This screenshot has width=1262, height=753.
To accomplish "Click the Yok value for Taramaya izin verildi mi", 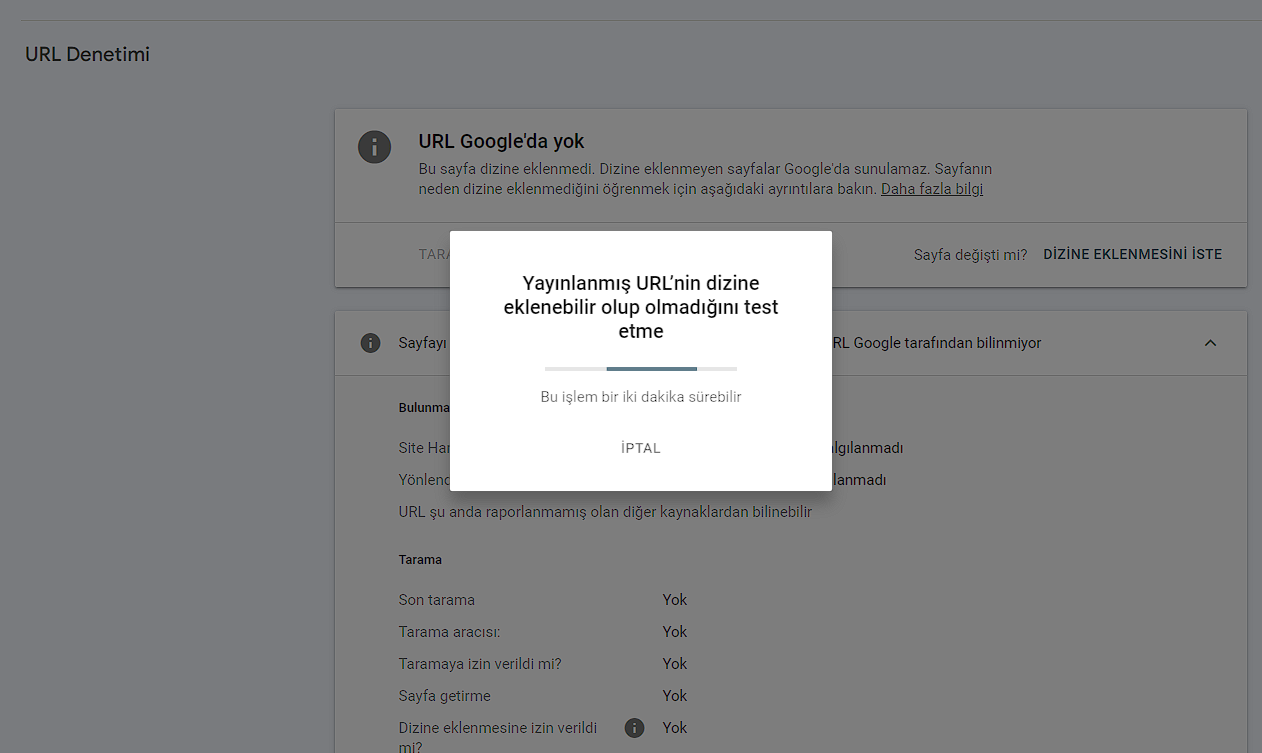I will tap(675, 664).
